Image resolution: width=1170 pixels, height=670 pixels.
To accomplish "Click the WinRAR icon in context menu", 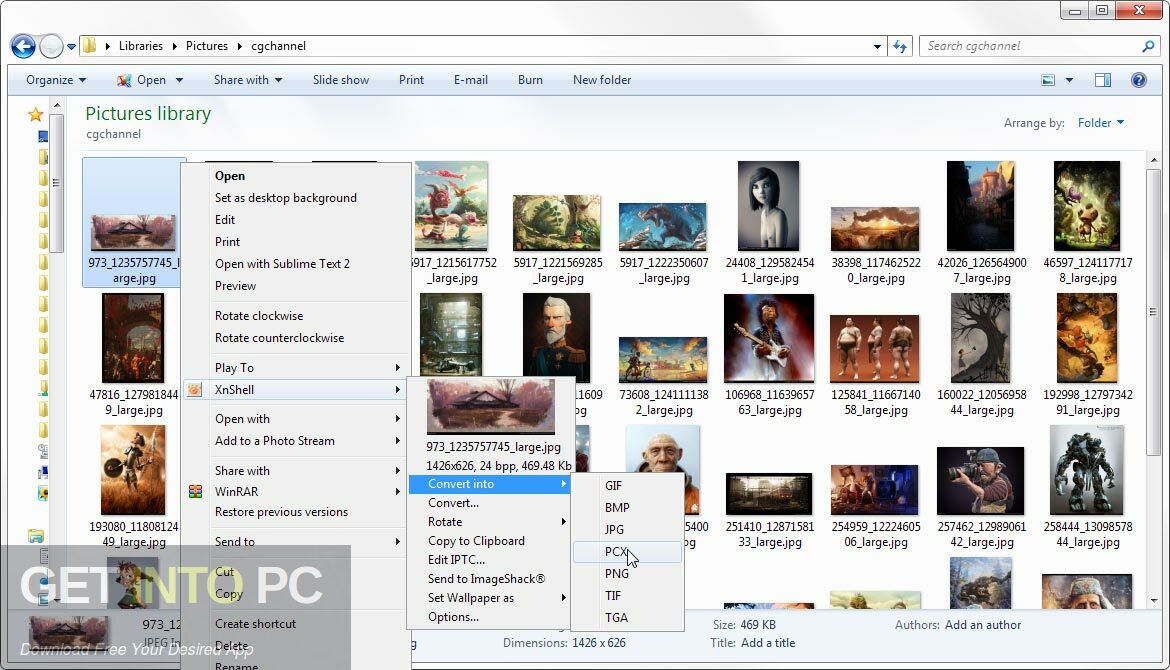I will (x=195, y=491).
